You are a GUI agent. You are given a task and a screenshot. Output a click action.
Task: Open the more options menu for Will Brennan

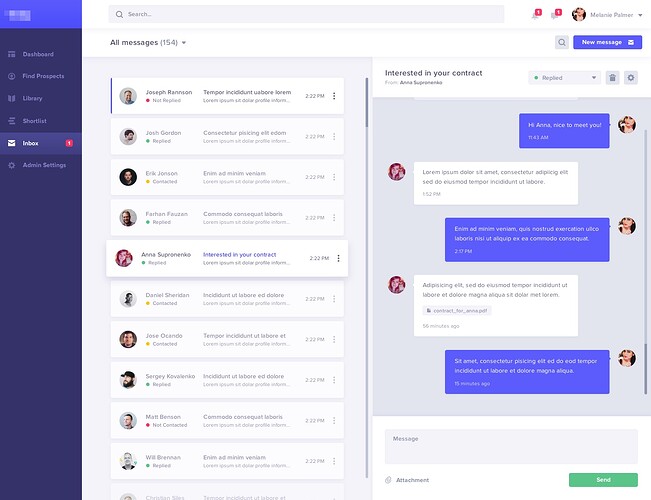(334, 461)
